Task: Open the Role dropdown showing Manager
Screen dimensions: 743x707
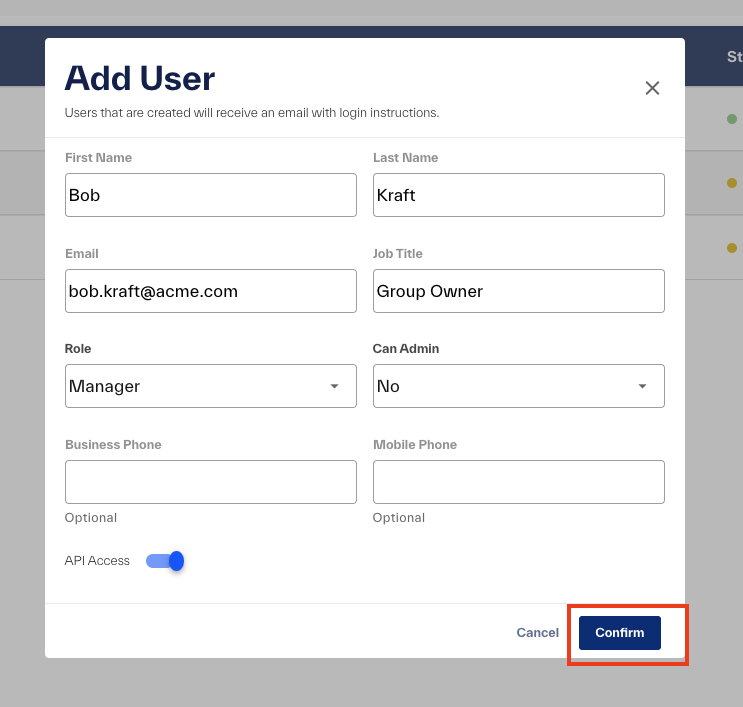Action: pos(211,386)
